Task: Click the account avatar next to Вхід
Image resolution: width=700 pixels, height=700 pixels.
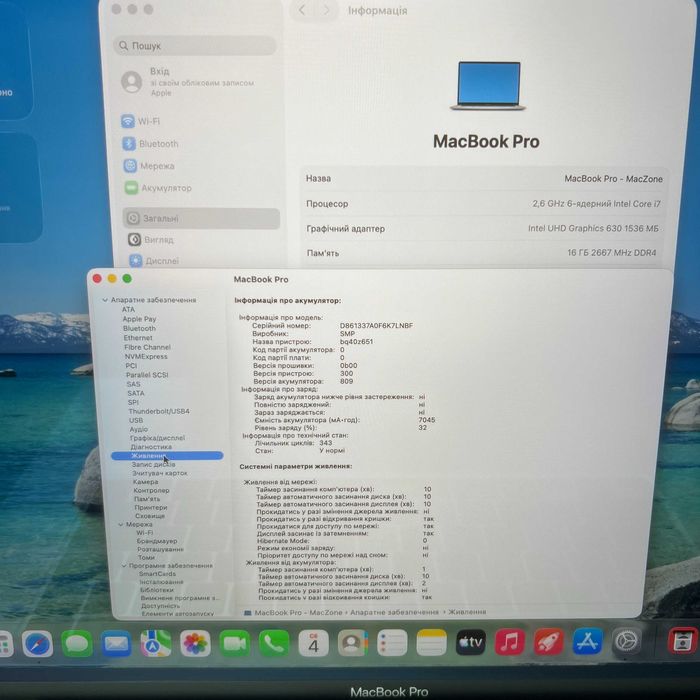Action: pos(132,82)
